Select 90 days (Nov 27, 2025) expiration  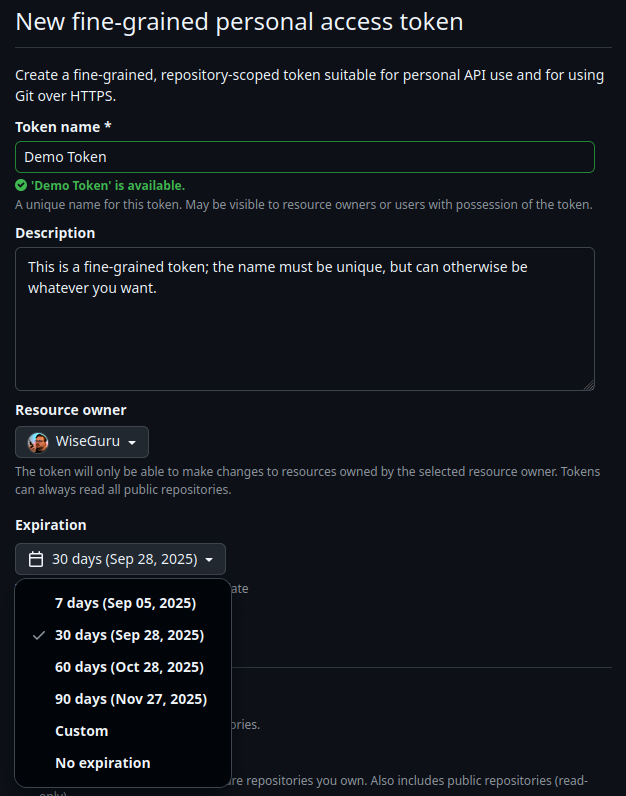pyautogui.click(x=131, y=699)
